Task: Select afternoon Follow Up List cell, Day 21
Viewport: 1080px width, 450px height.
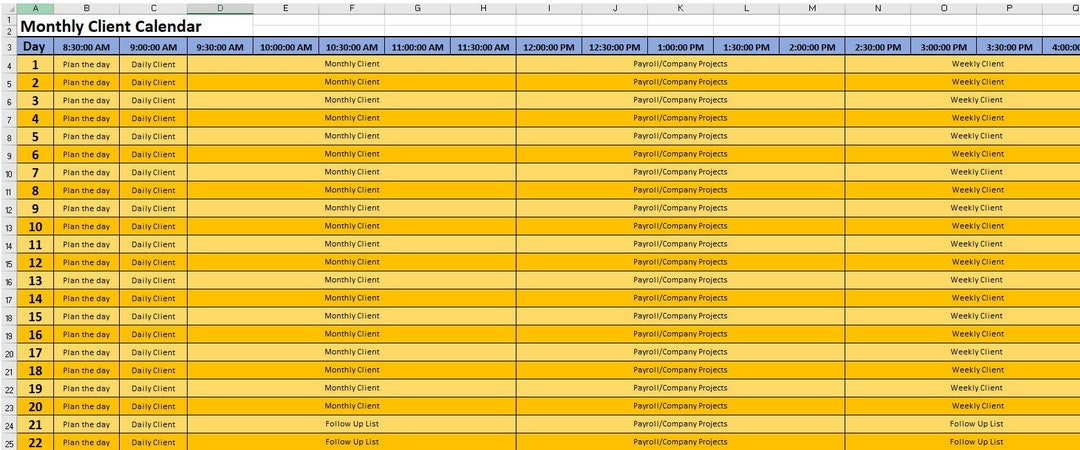Action: pyautogui.click(x=963, y=425)
